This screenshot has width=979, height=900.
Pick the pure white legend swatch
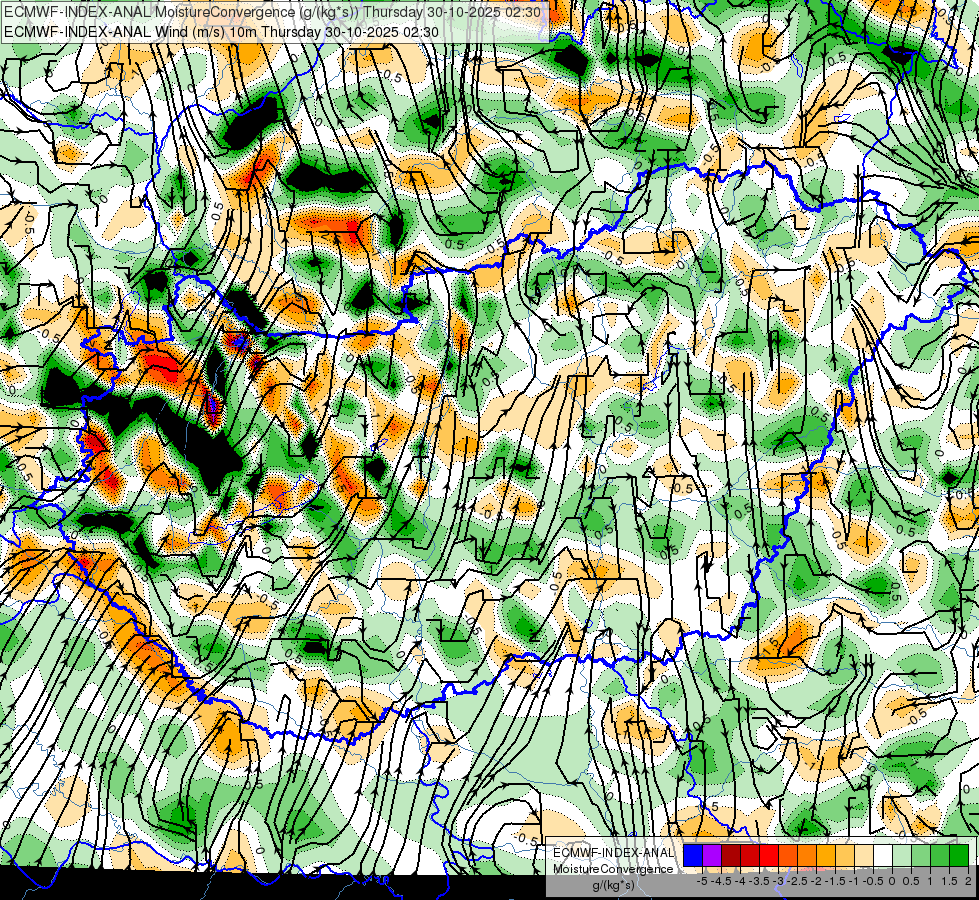click(x=882, y=855)
